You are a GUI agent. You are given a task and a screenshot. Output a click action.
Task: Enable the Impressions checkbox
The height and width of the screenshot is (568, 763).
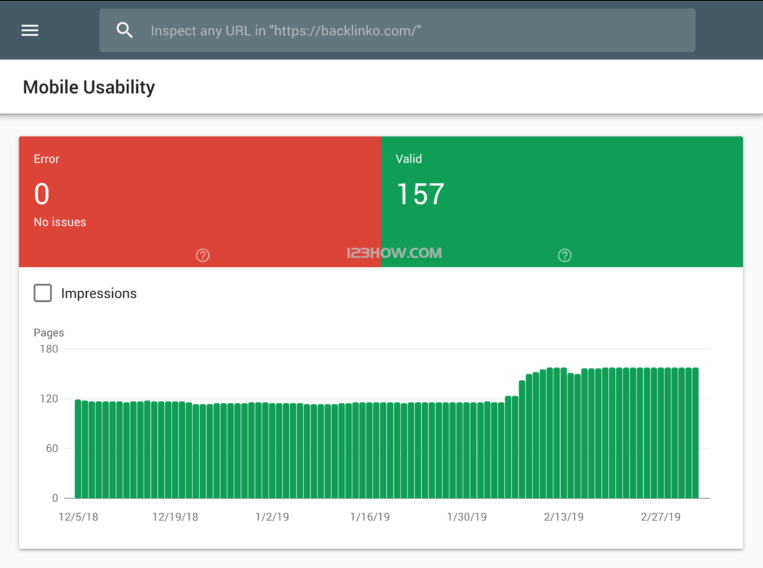(x=43, y=293)
